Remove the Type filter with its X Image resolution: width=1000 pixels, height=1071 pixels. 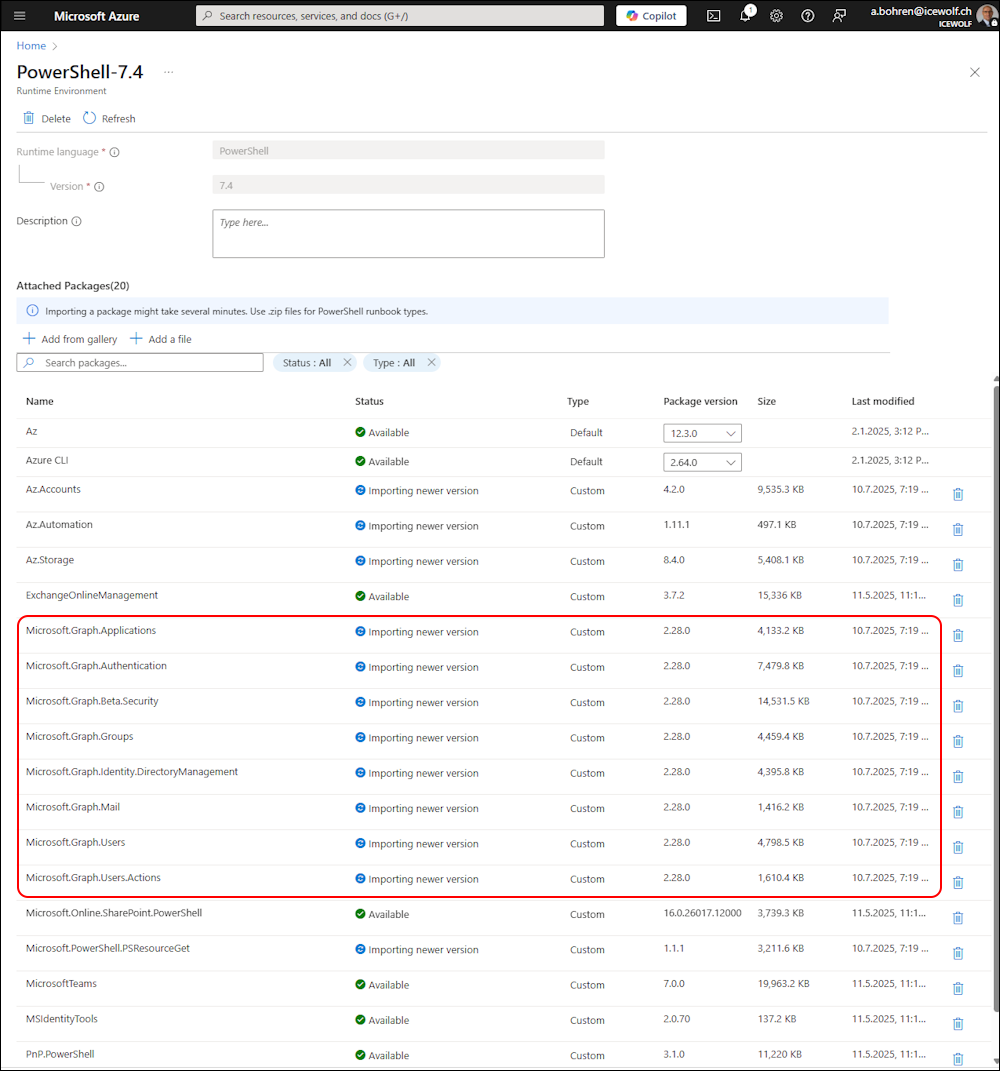431,363
